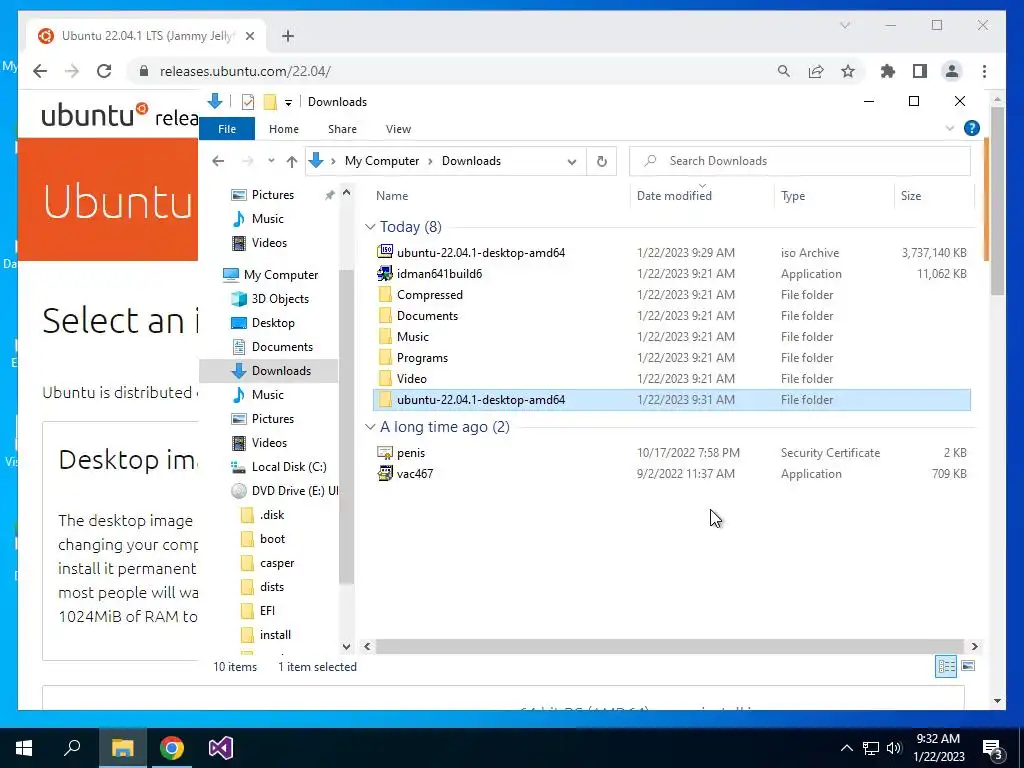
Task: Open Chrome tab search dropdown
Action: pyautogui.click(x=844, y=25)
